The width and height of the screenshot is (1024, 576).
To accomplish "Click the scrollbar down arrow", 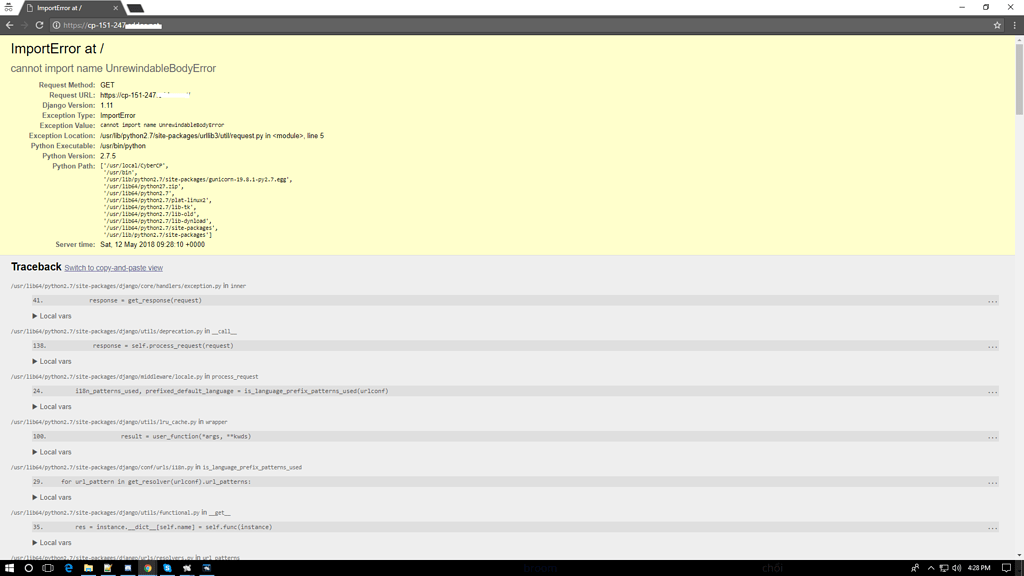I will pyautogui.click(x=1019, y=555).
